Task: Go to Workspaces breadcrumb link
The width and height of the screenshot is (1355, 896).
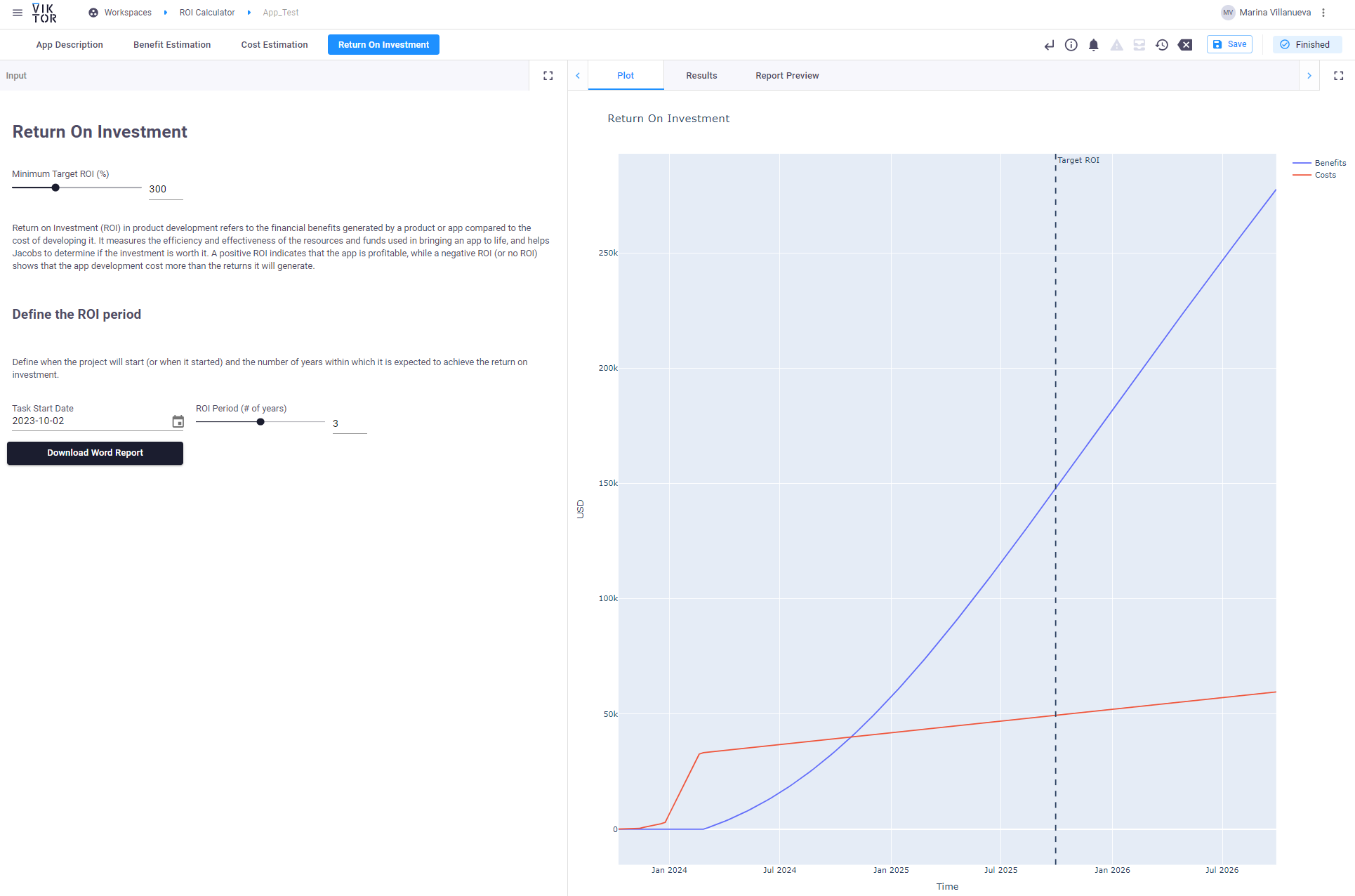Action: click(x=128, y=13)
